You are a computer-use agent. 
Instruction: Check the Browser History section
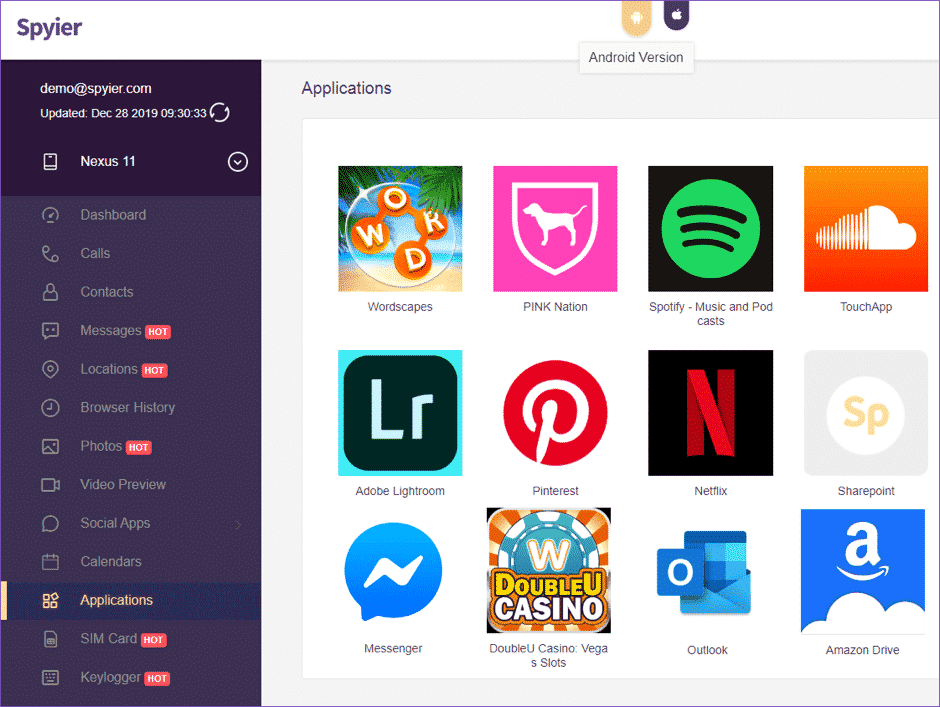click(x=126, y=407)
